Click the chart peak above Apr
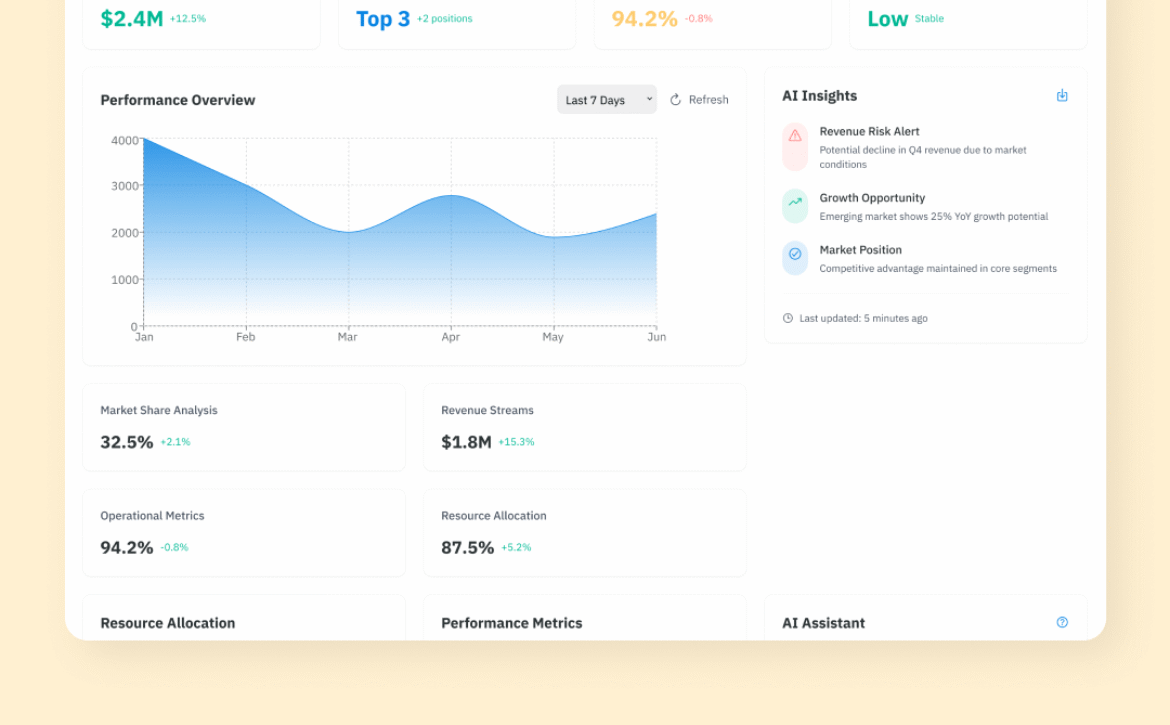Viewport: 1170px width, 725px height. click(x=451, y=196)
